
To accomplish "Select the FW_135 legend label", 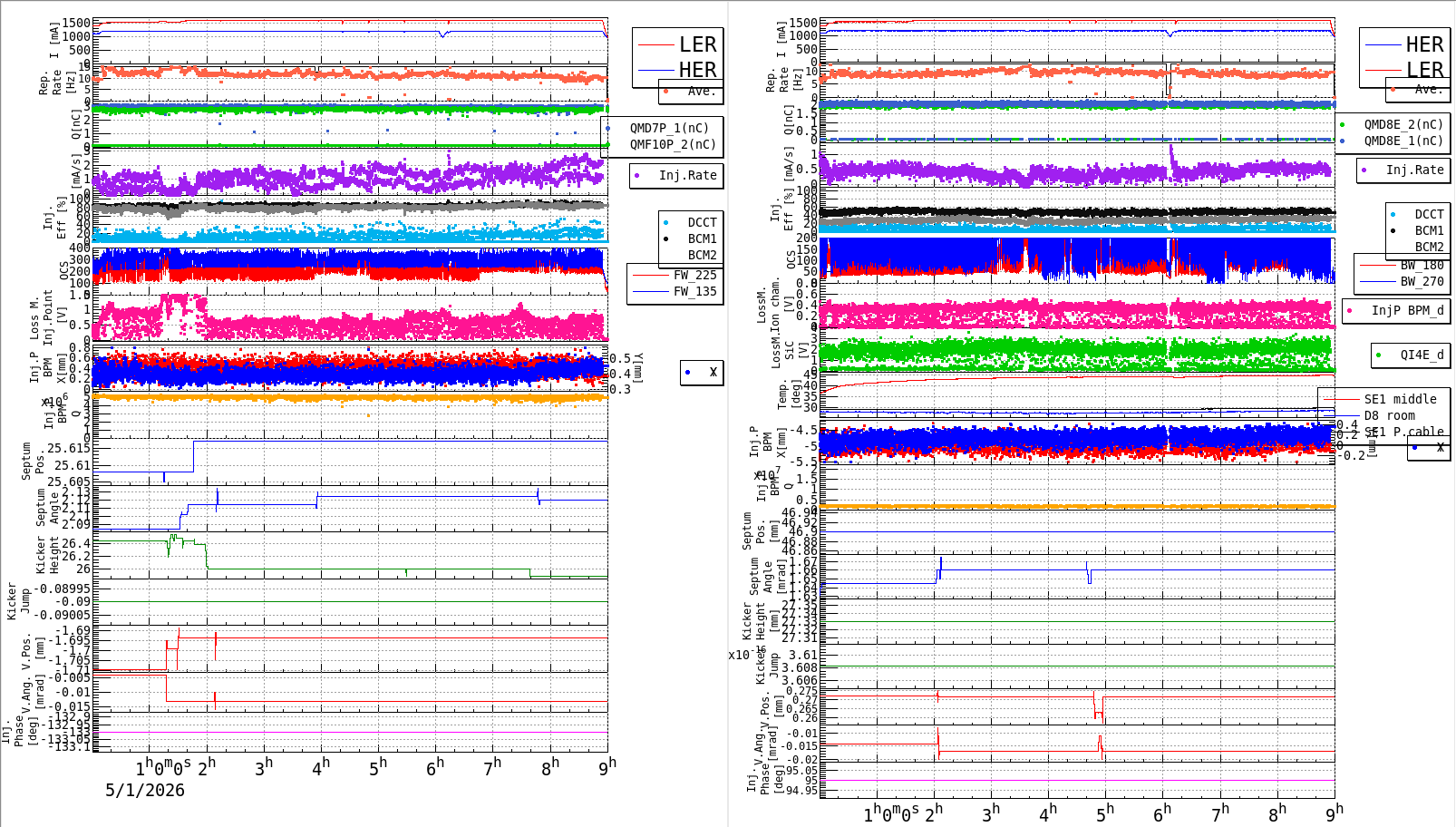I will click(694, 291).
